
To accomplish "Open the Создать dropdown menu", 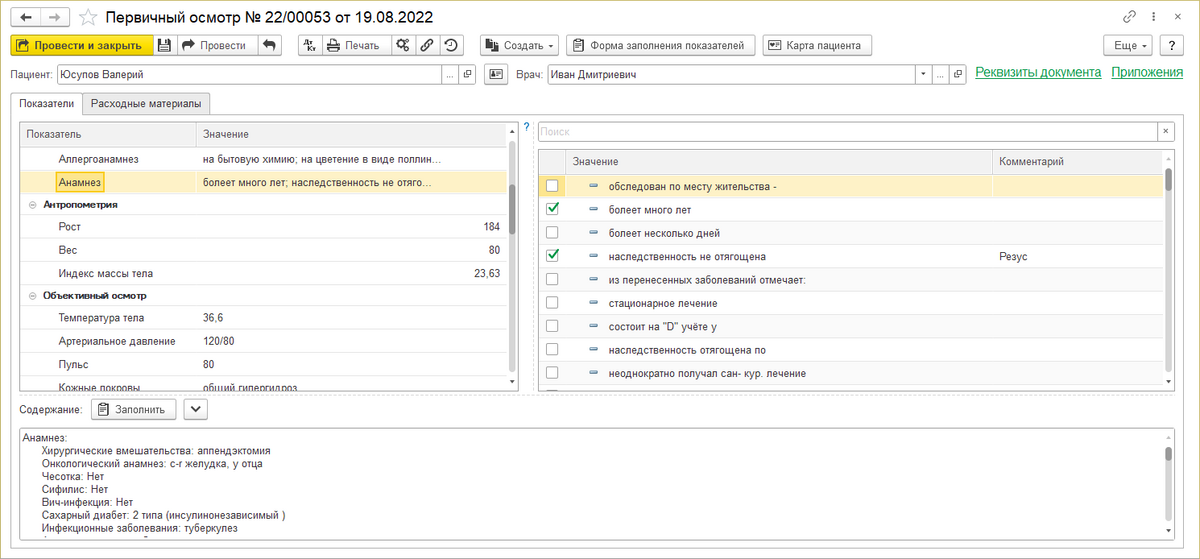I will (x=519, y=45).
